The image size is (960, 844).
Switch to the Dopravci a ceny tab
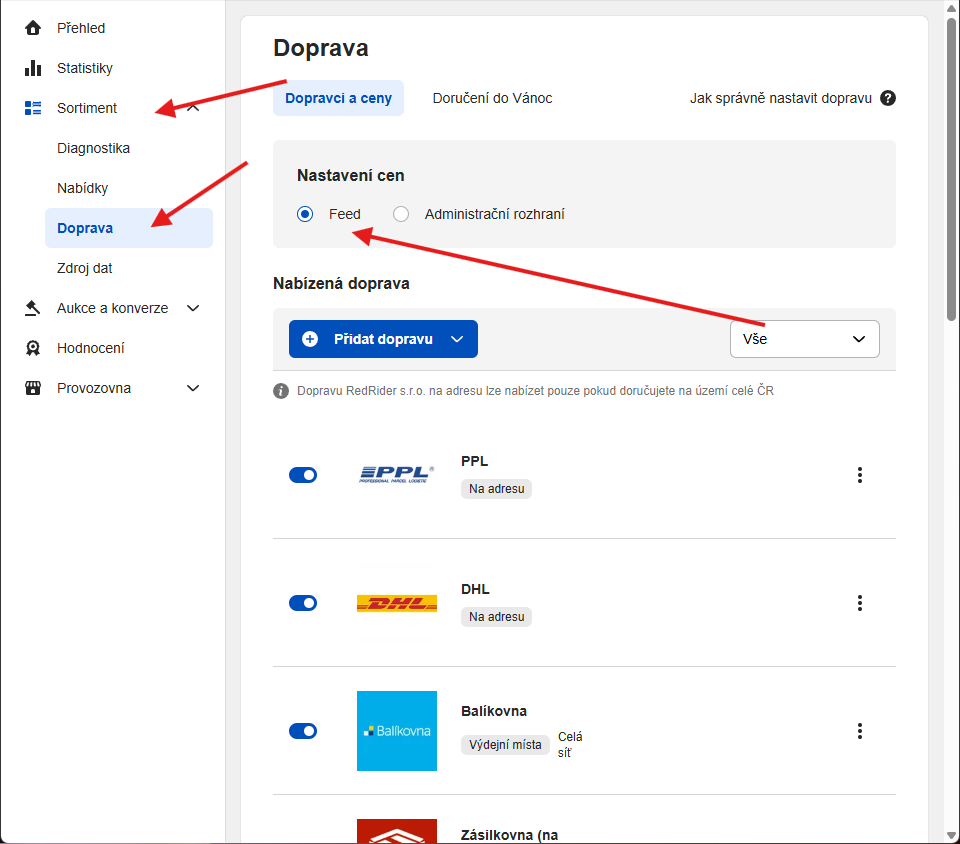[x=339, y=98]
